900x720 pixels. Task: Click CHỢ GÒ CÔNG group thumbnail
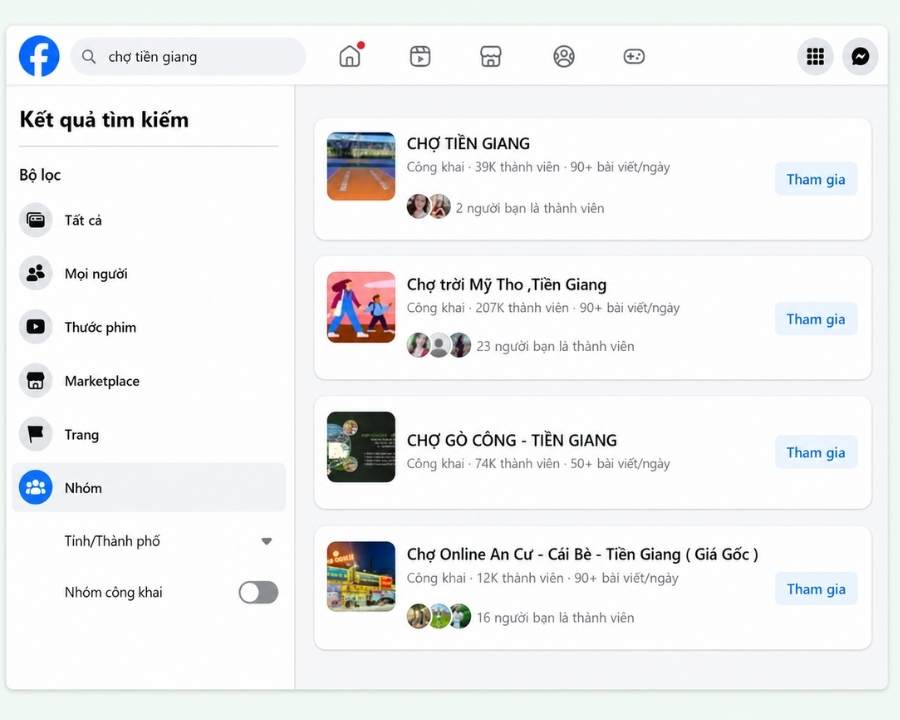[x=361, y=447]
